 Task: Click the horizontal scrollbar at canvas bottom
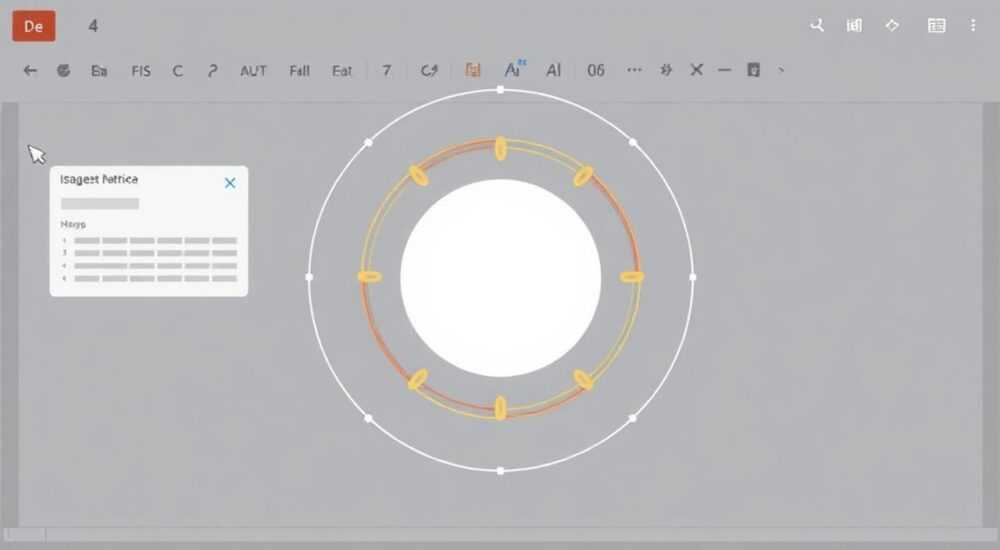[x=500, y=535]
